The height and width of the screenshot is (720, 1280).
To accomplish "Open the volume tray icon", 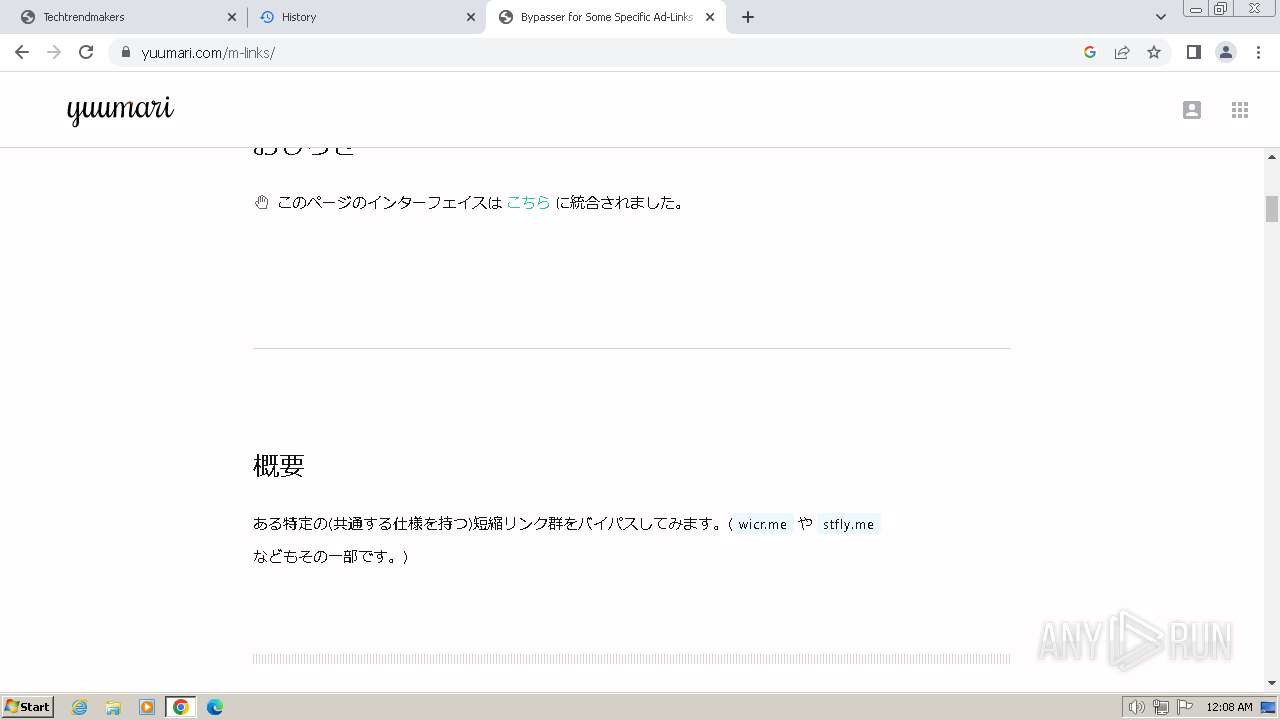I will point(1136,707).
